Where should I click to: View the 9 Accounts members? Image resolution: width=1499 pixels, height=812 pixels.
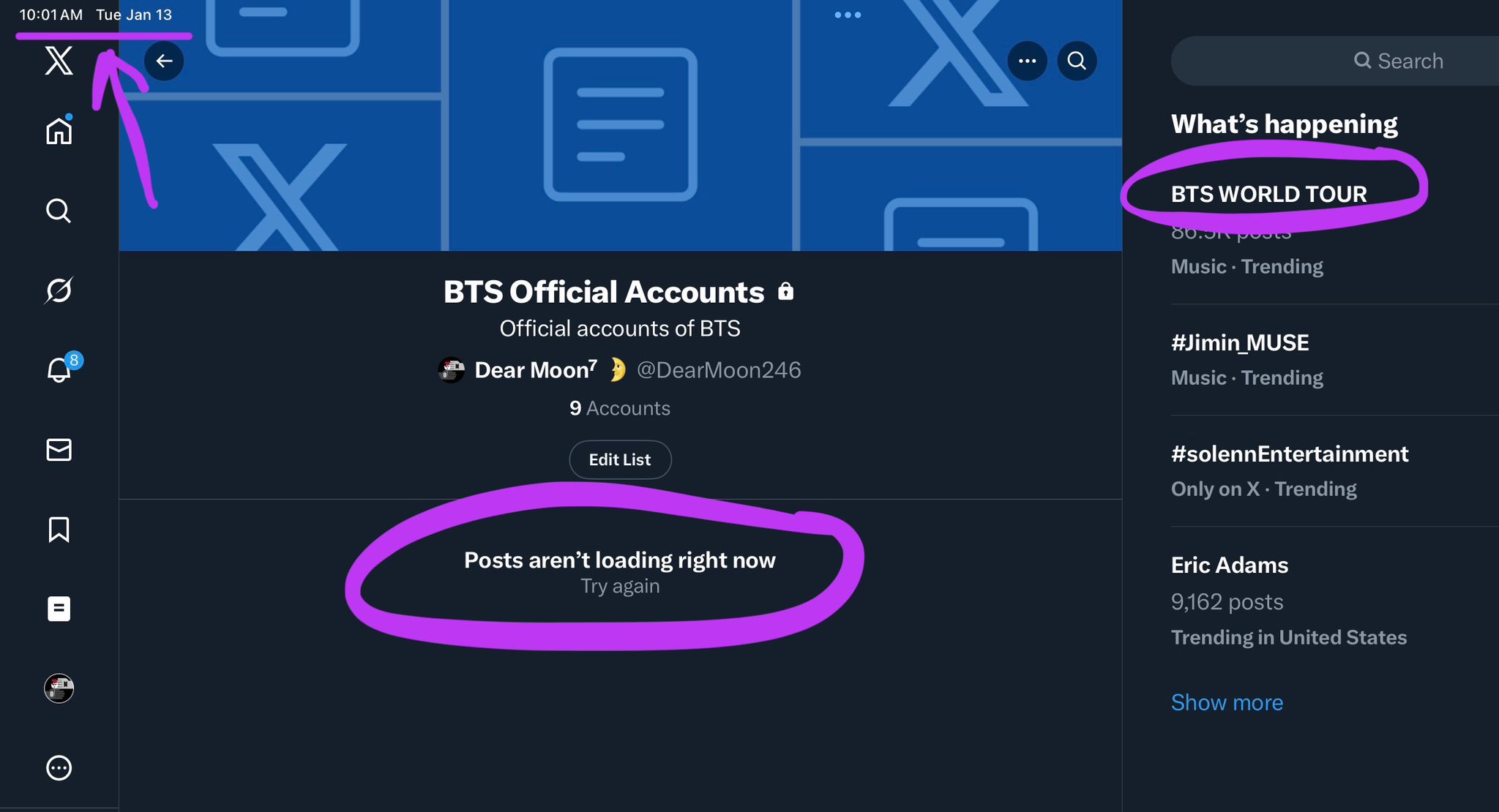pos(620,408)
